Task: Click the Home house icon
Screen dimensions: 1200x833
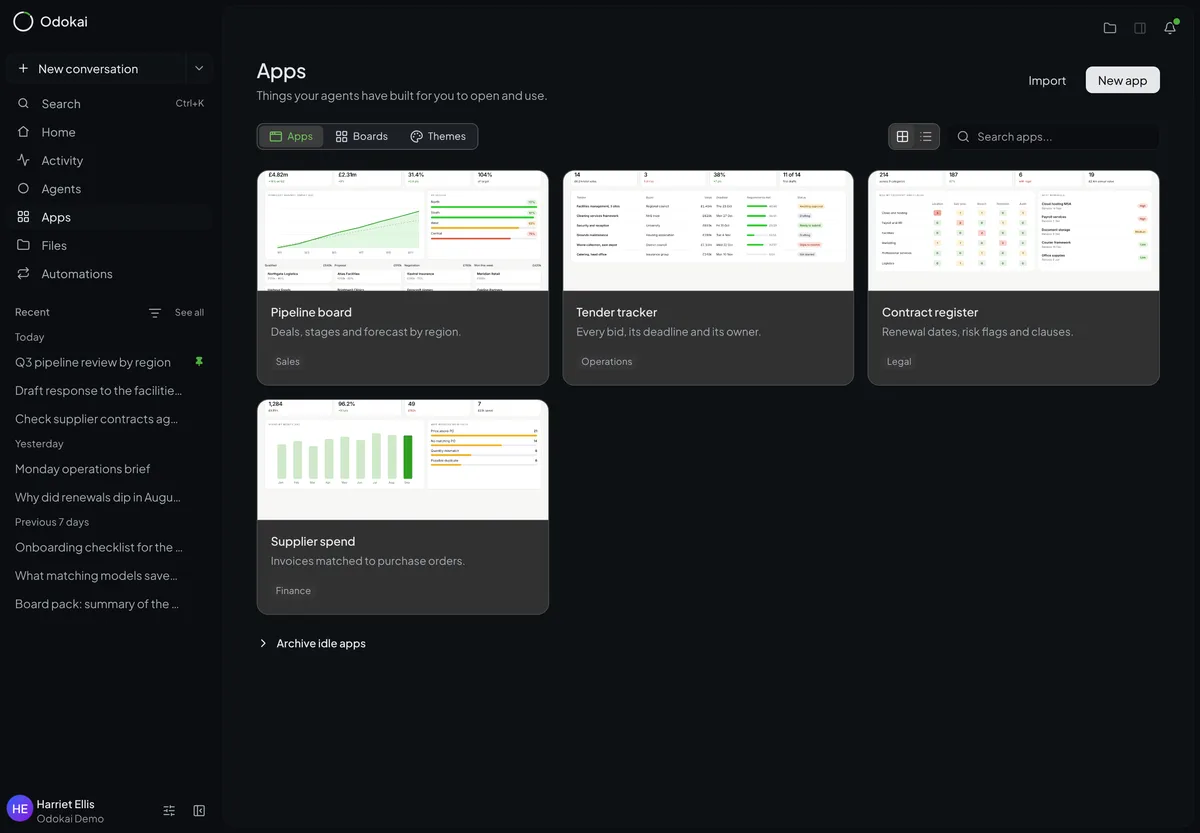Action: (x=23, y=132)
